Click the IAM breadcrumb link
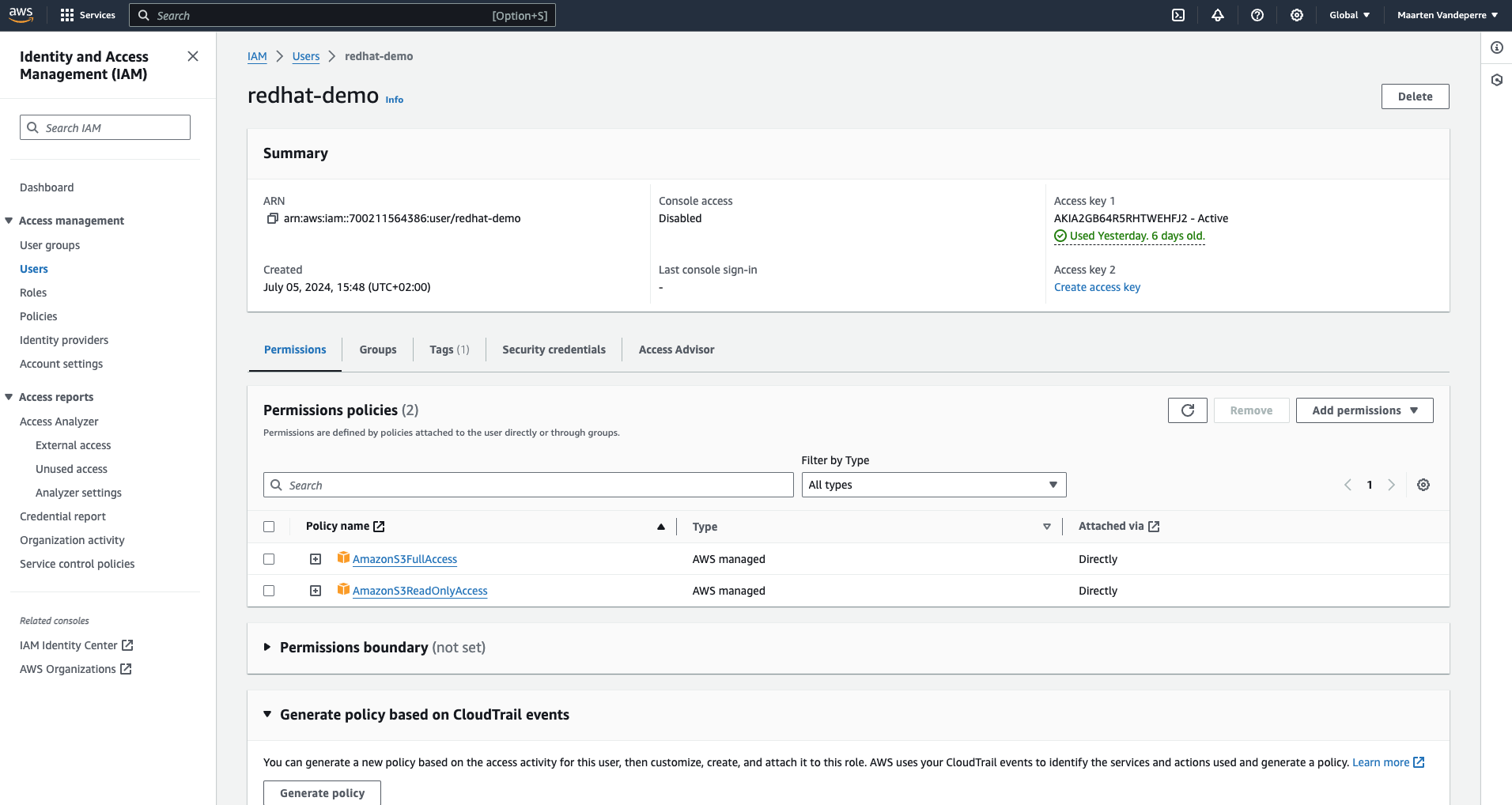Screen dimensions: 1512x805 coord(257,56)
